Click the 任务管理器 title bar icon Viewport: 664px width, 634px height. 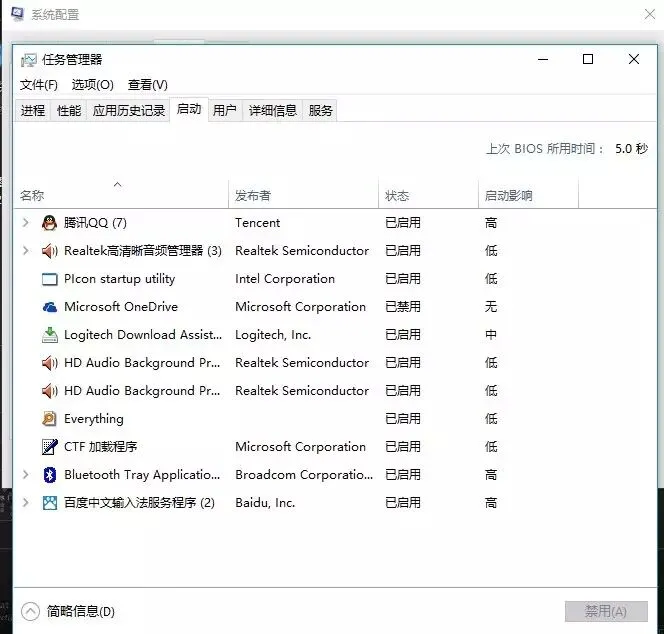tap(29, 60)
